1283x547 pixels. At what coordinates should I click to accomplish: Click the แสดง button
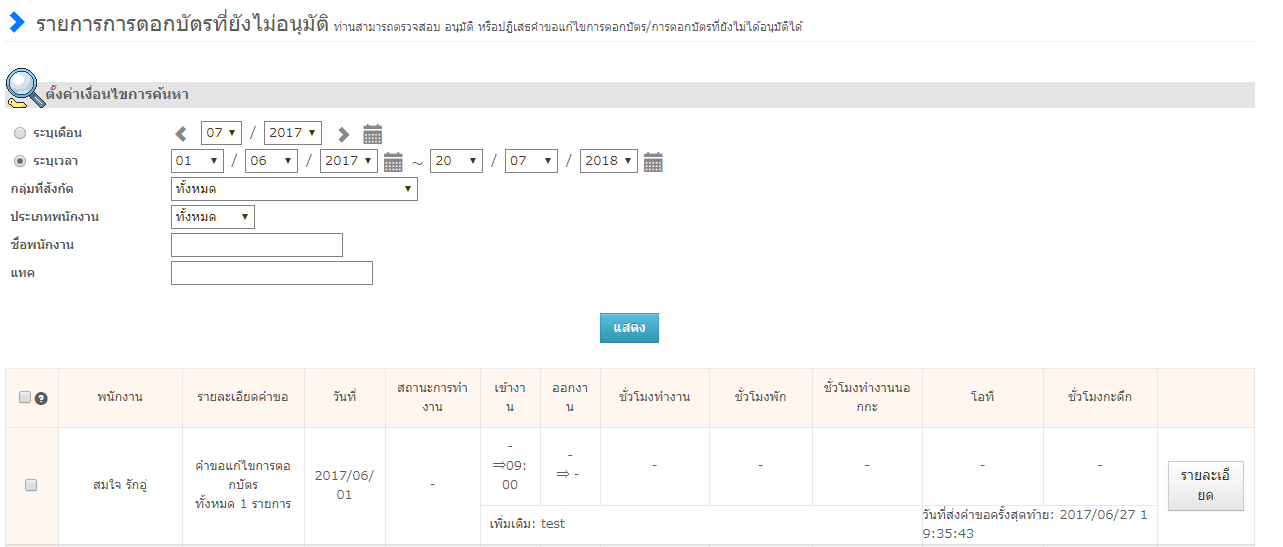pos(629,328)
